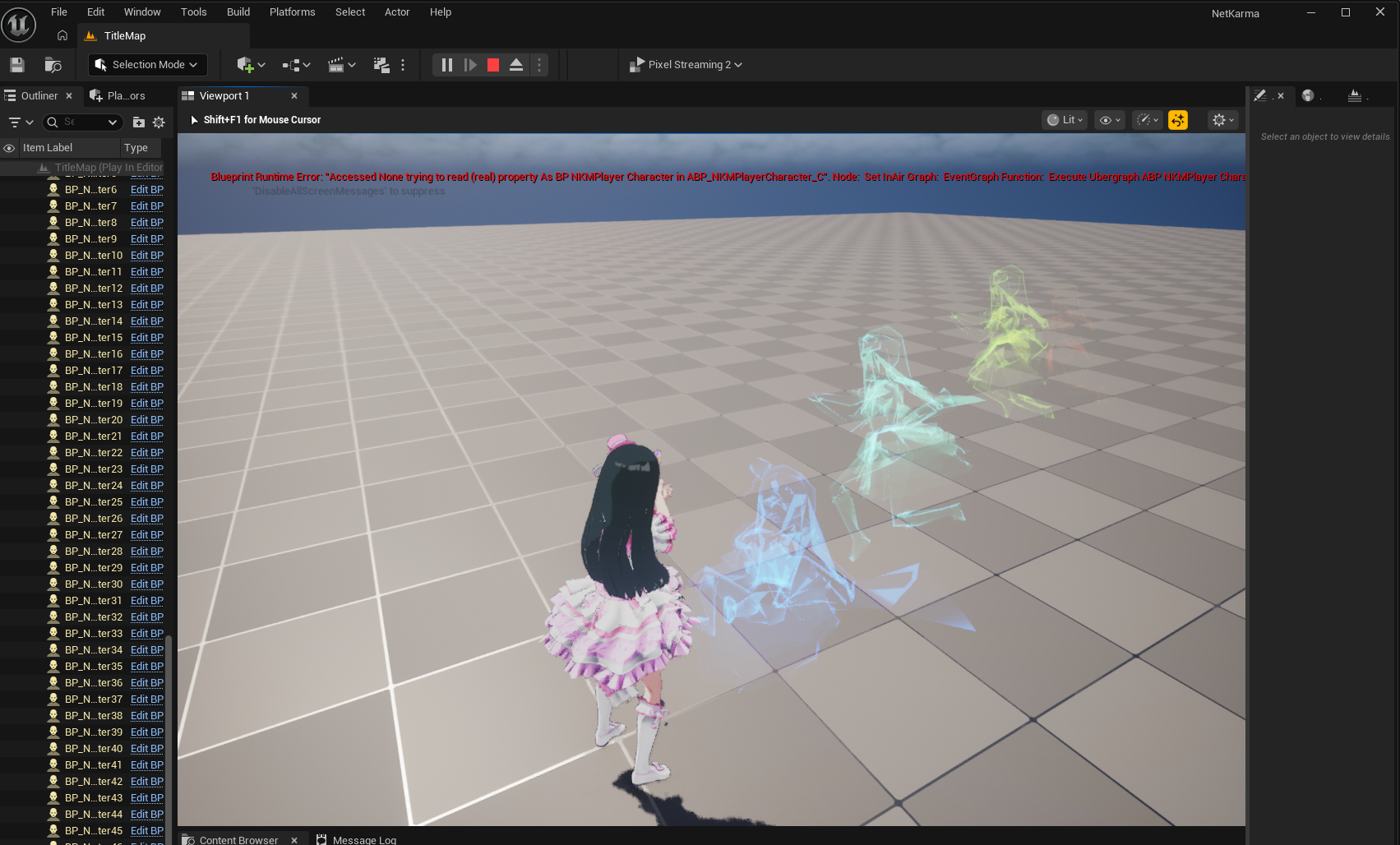Click the cinematics clapperboard icon
1400x845 pixels.
[x=335, y=65]
